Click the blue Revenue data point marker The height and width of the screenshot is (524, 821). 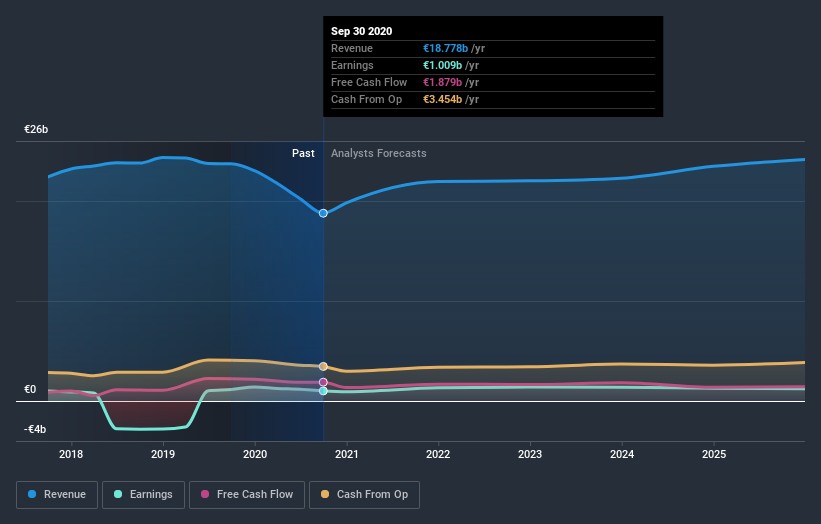tap(323, 213)
